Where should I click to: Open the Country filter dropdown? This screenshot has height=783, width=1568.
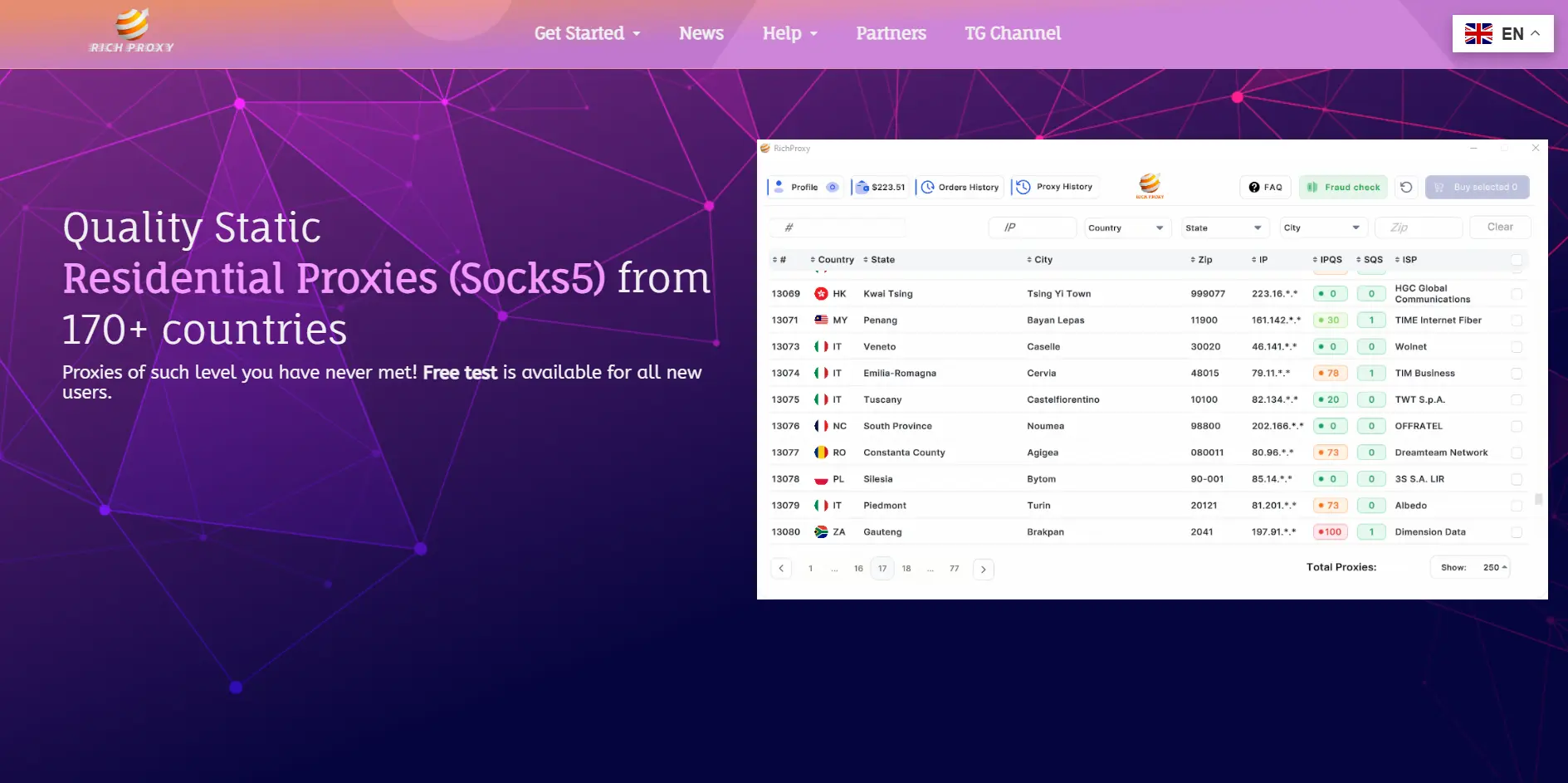click(1127, 228)
